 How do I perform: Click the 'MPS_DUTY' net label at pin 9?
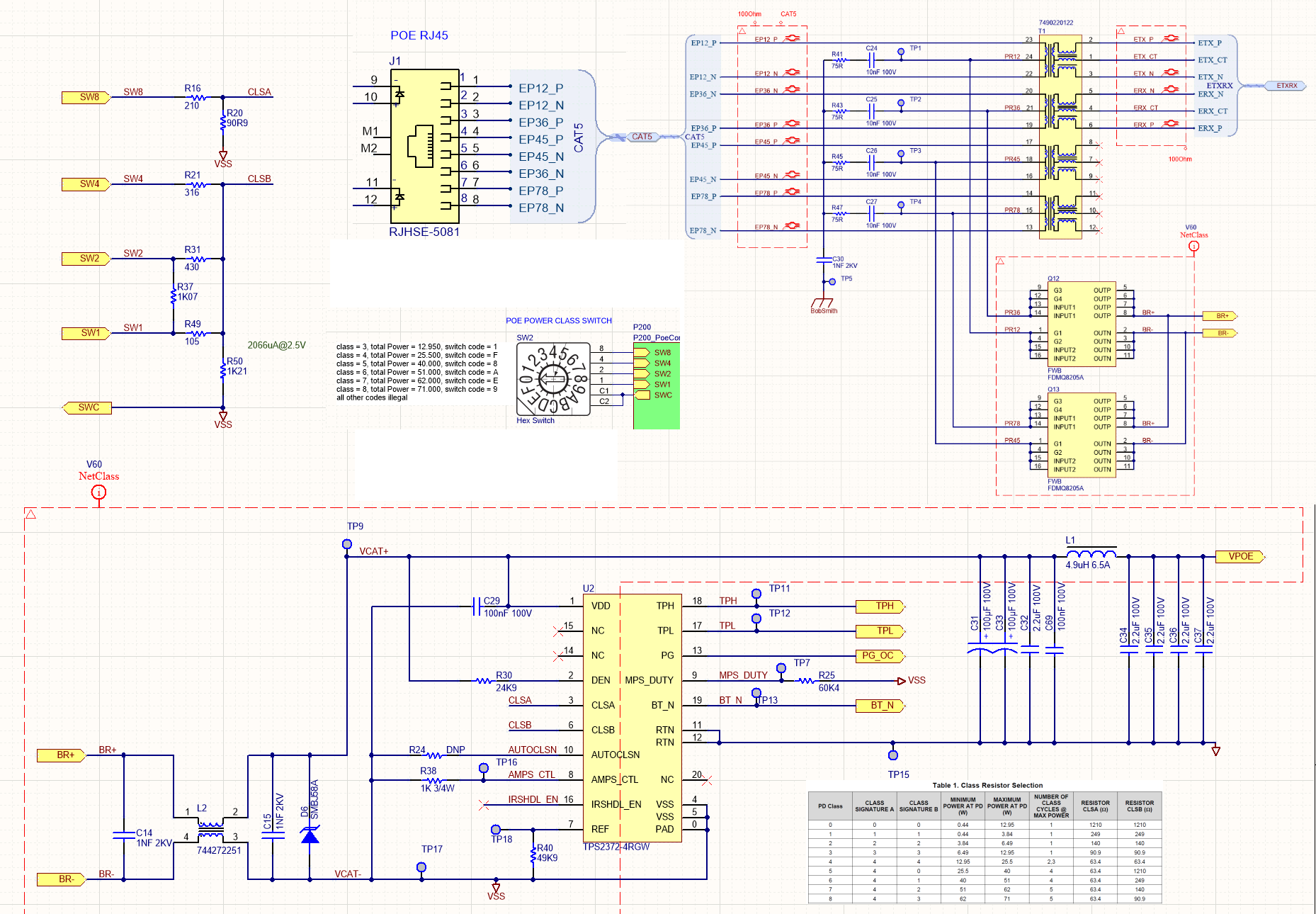743,675
